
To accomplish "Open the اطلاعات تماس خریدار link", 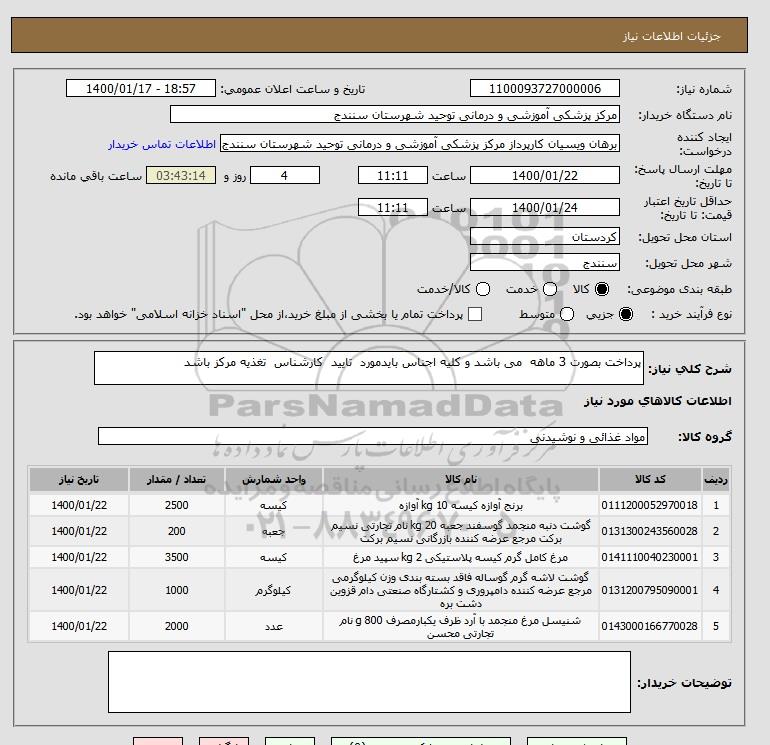I will (162, 144).
